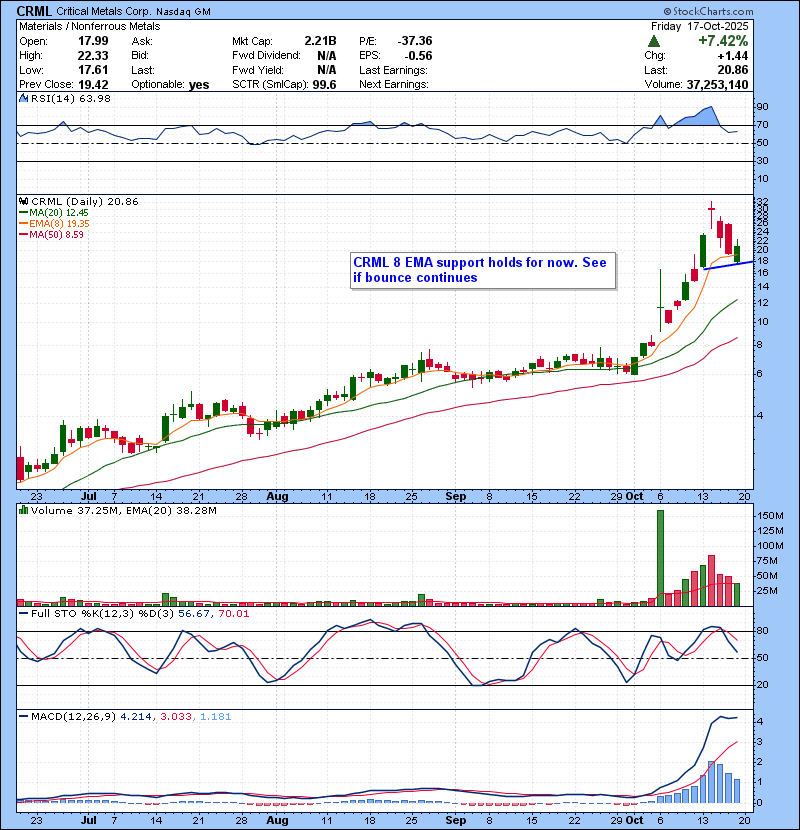
Task: Click the 80 level on stochastic axis
Action: [762, 631]
